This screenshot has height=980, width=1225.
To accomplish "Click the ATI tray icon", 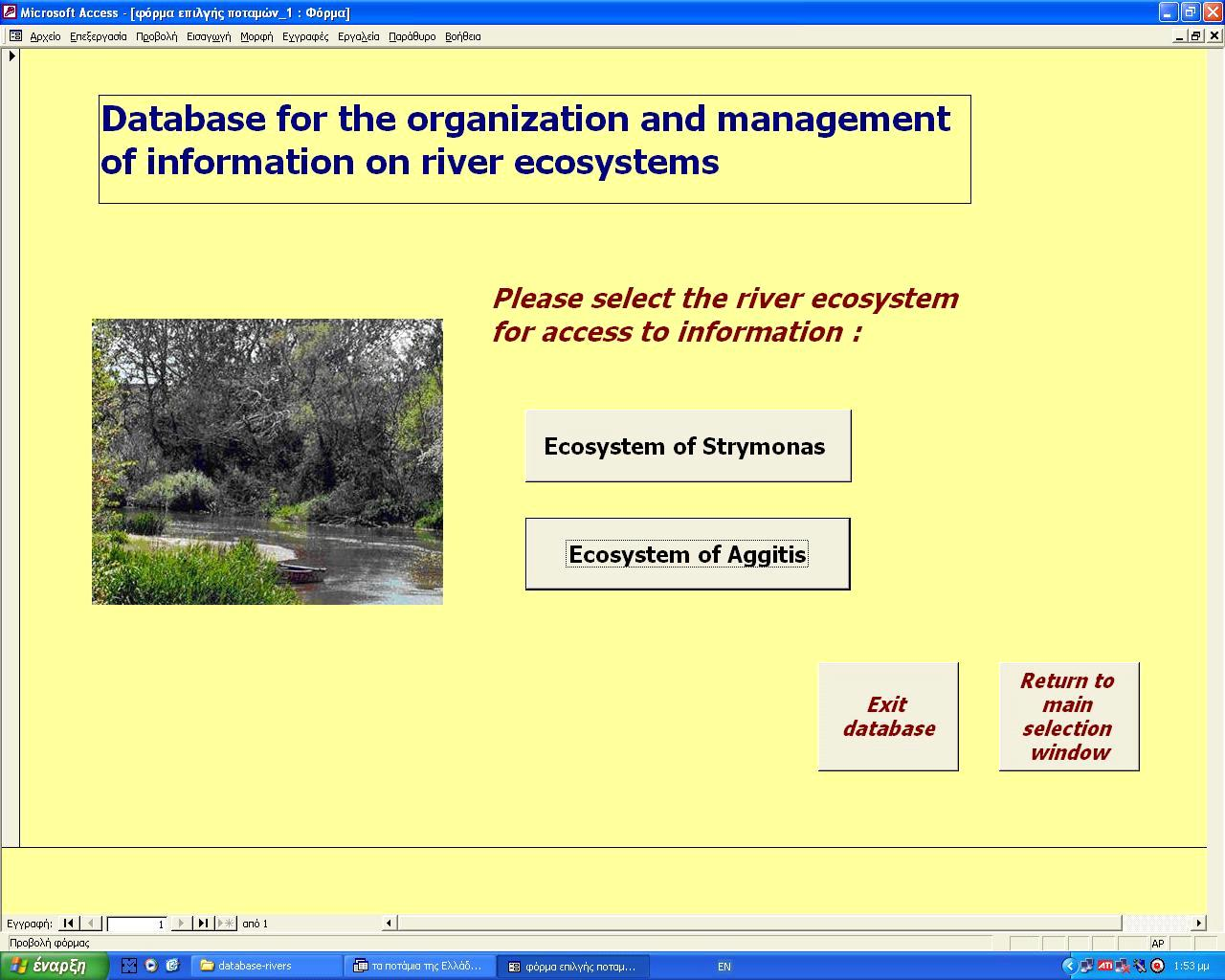I will point(1105,966).
